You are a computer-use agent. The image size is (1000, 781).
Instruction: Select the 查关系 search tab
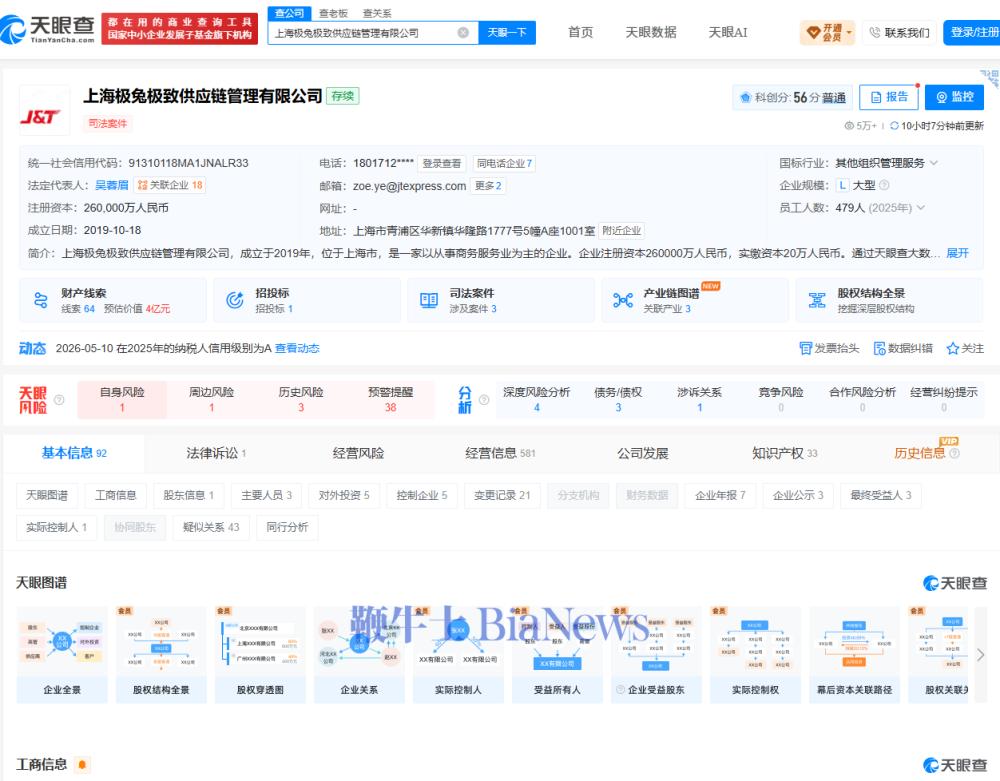tap(377, 13)
